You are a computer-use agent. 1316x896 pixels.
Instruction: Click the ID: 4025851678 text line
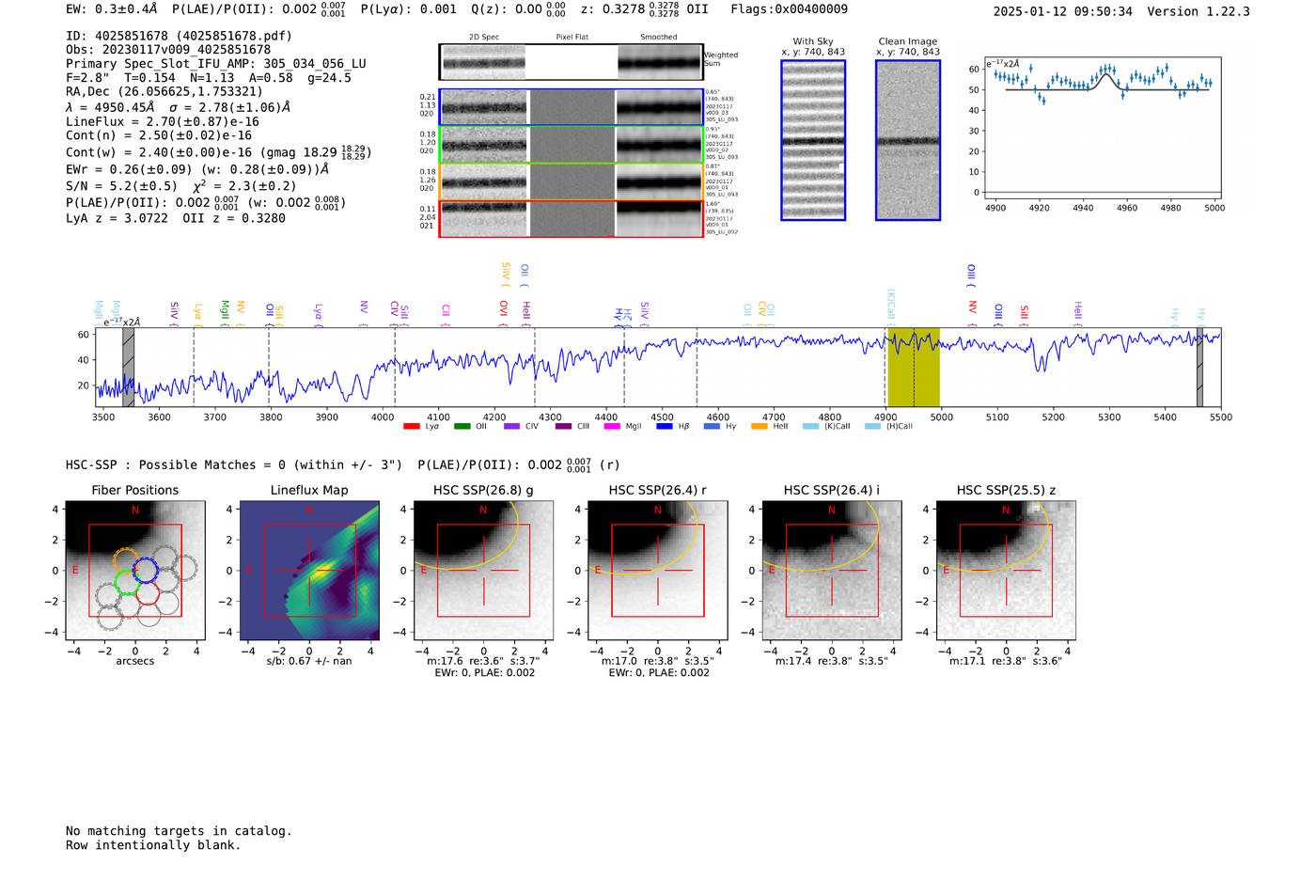point(179,36)
